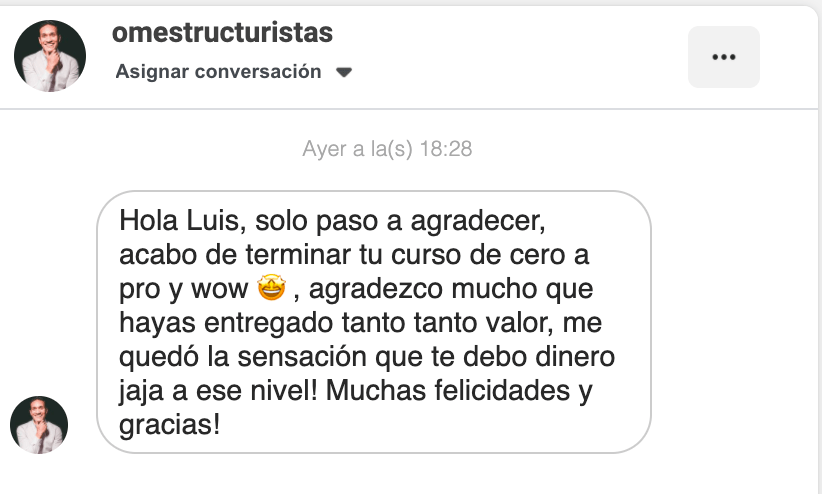
Task: Click the small sender avatar beside message
Action: (39, 425)
